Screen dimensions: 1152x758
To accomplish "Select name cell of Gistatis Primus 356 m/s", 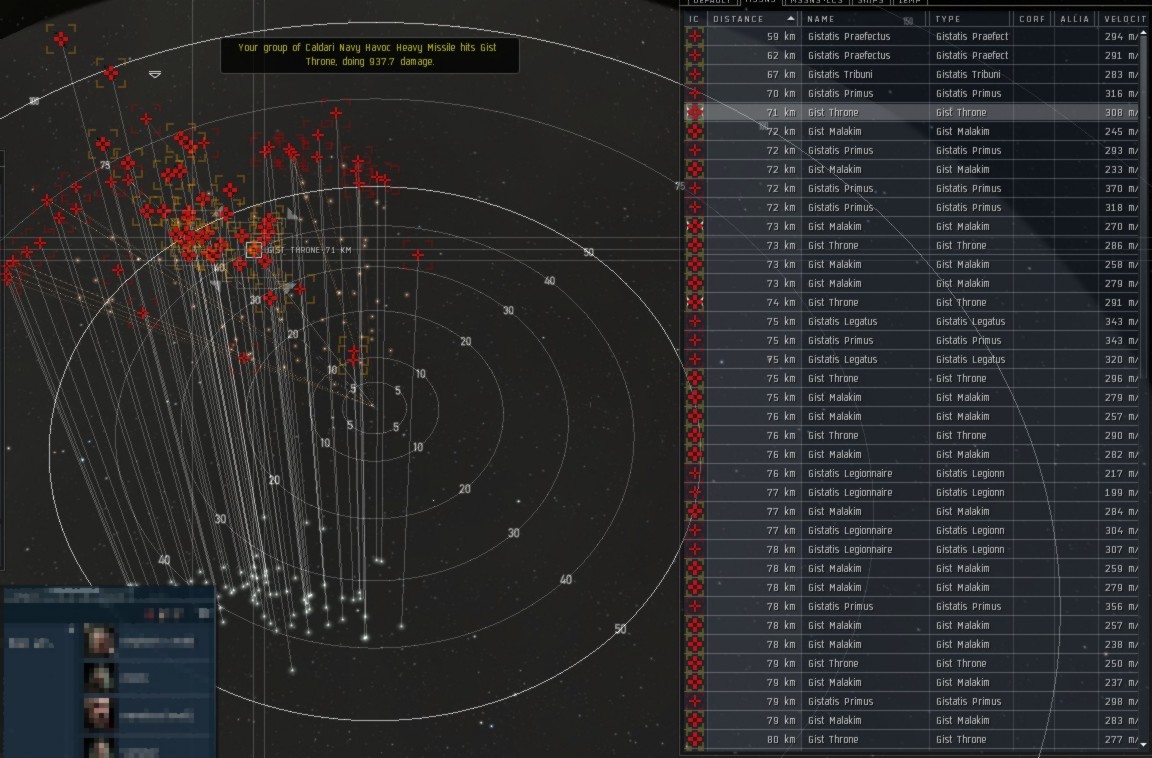I will (865, 606).
